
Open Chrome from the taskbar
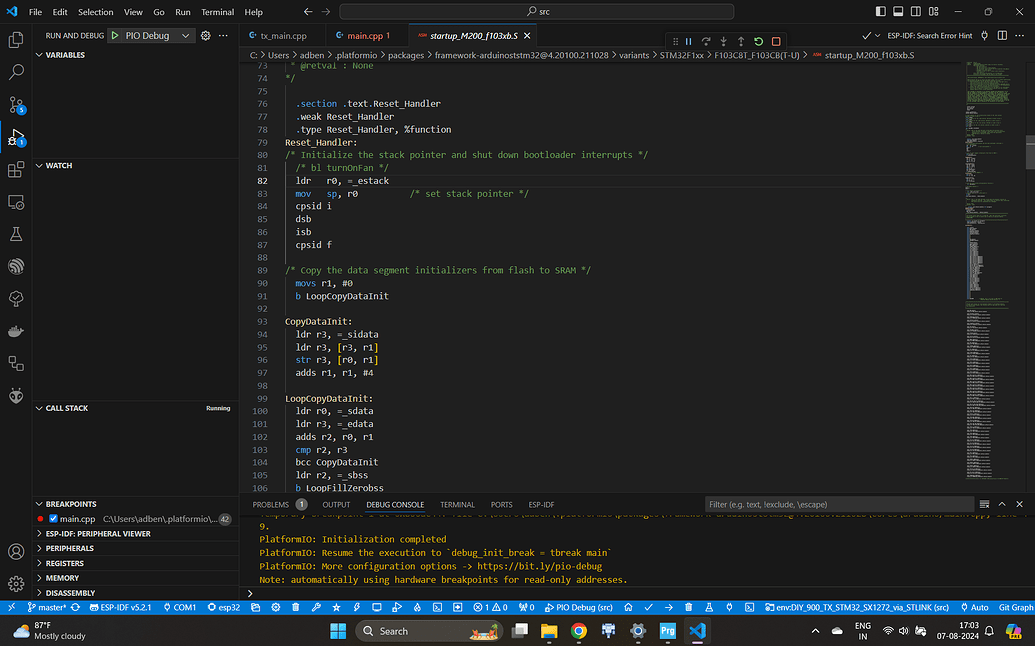[x=579, y=631]
